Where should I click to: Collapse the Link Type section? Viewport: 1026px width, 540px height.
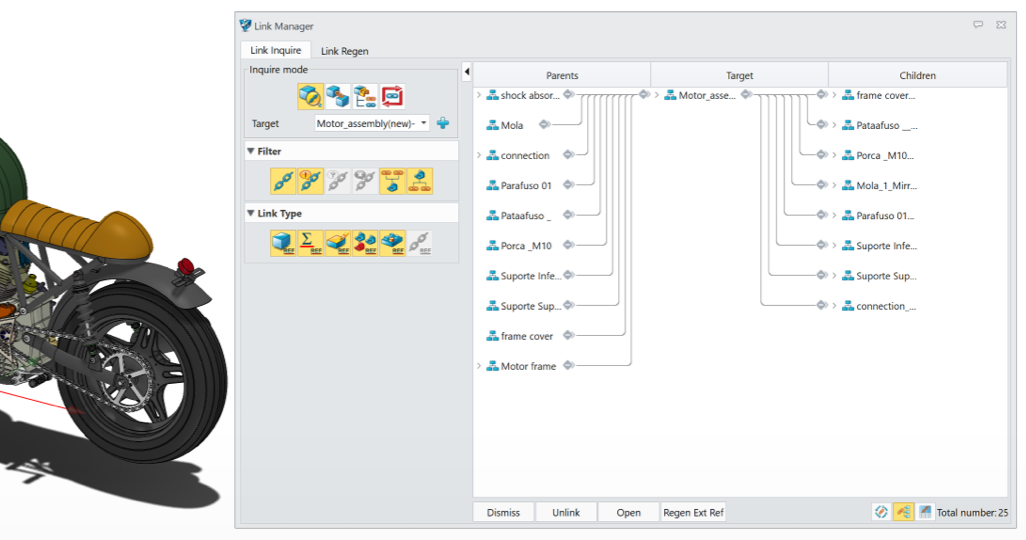(x=251, y=214)
